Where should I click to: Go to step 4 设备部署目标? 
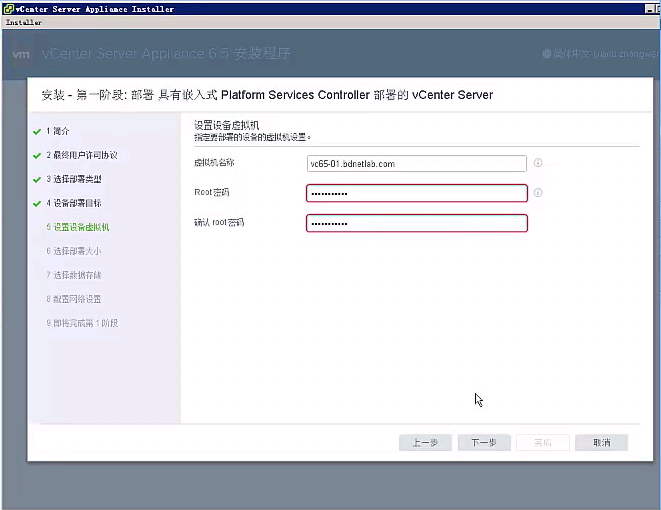(x=74, y=203)
